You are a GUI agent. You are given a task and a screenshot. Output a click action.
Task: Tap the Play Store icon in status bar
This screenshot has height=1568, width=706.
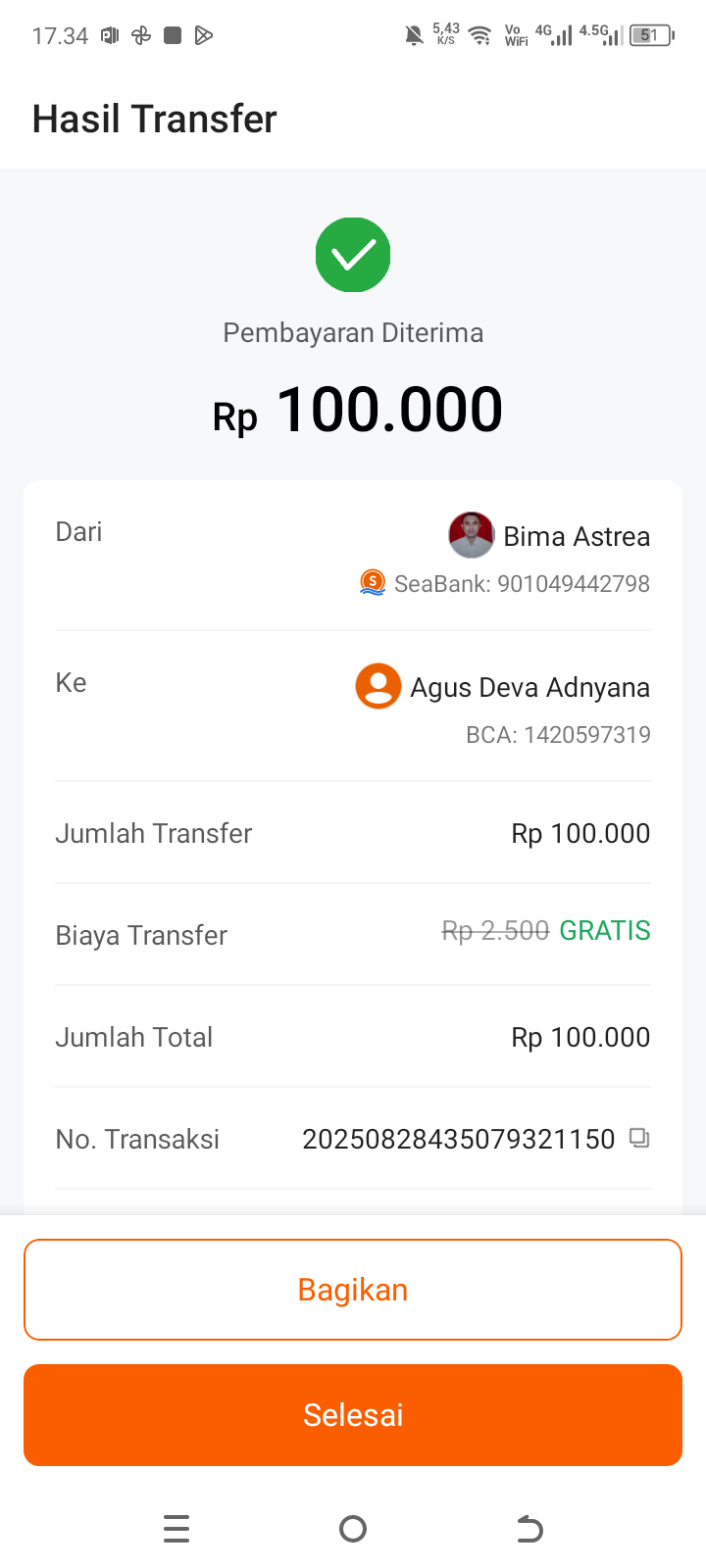204,36
